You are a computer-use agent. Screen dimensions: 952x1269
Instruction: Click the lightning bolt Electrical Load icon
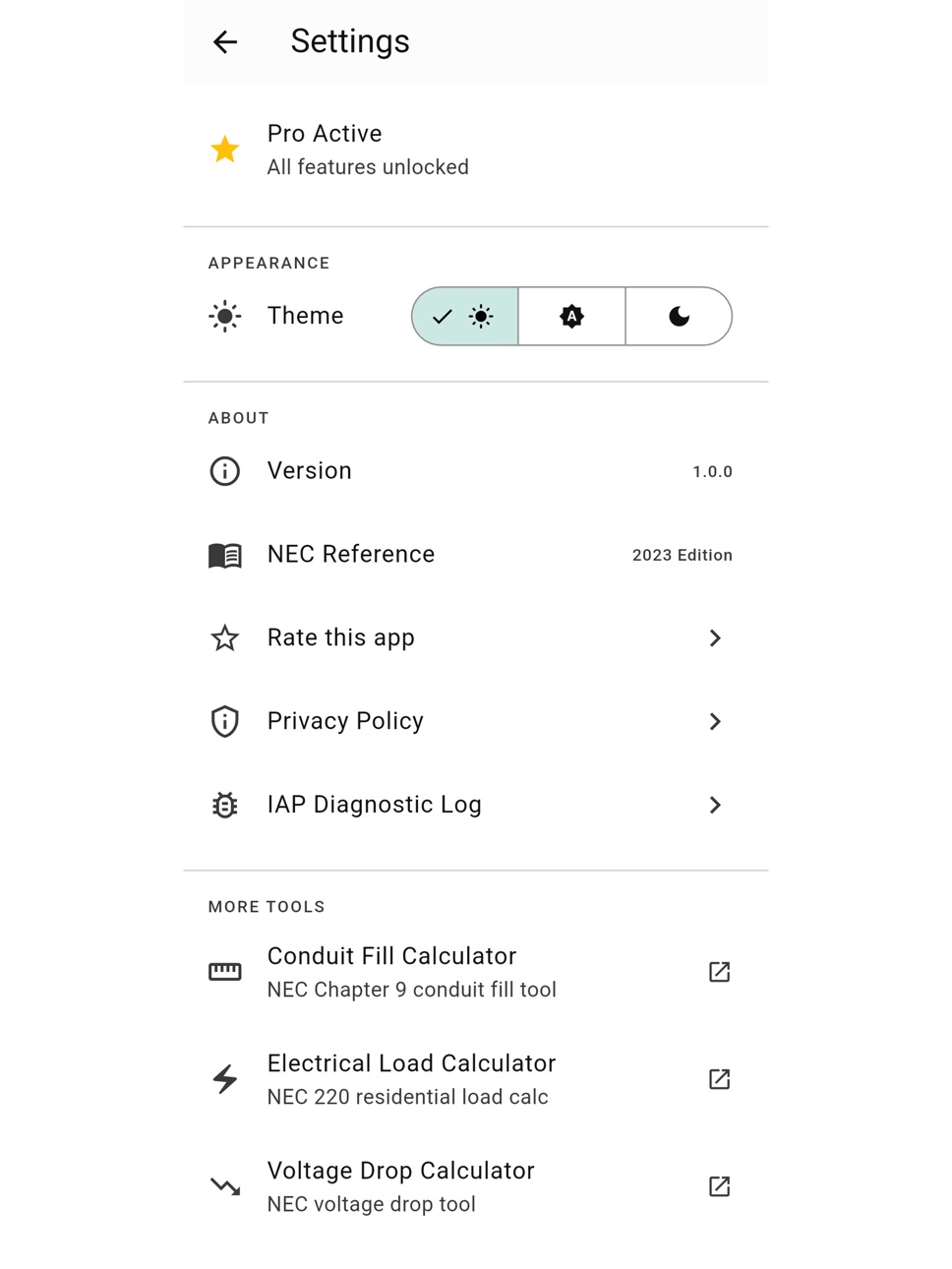pos(225,1079)
